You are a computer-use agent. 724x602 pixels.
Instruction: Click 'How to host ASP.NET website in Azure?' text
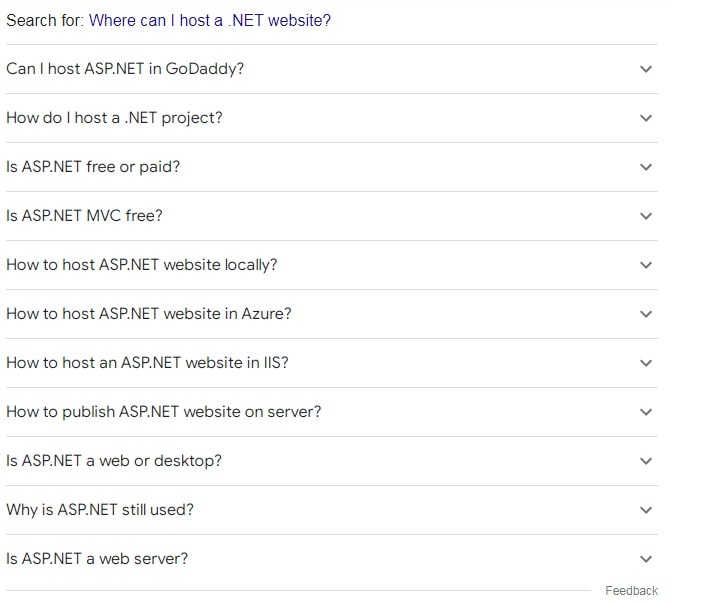pos(149,314)
